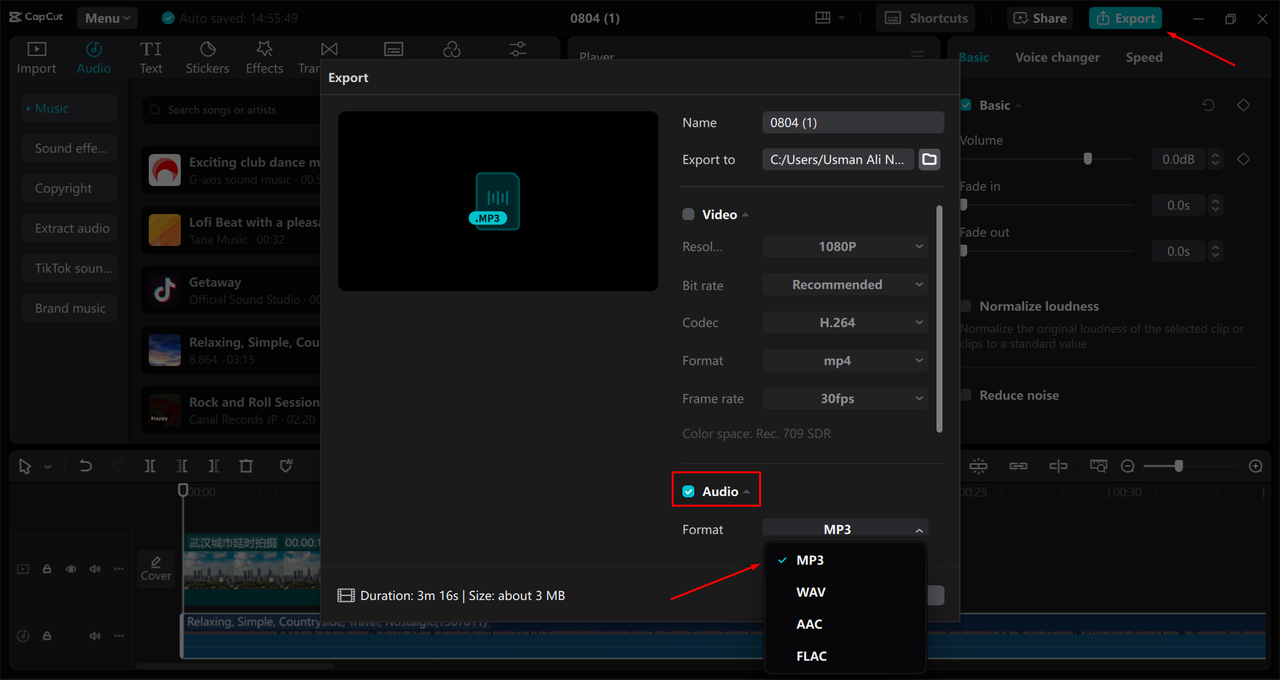The width and height of the screenshot is (1280, 680).
Task: Open the Shortcuts button
Action: click(925, 18)
